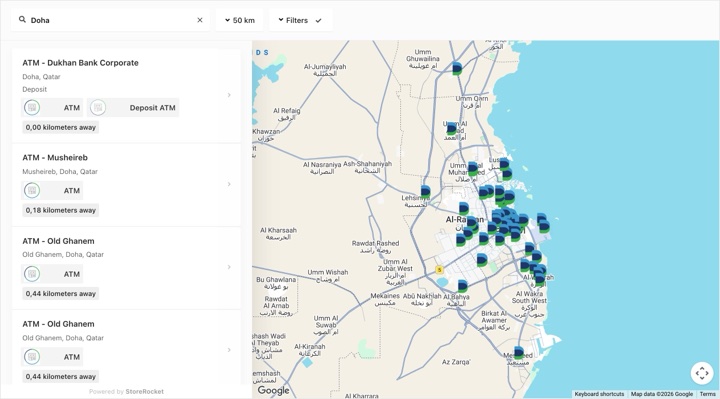Click ATM tag in Dukhan Bank Corporate card
The image size is (720, 399).
tap(52, 108)
